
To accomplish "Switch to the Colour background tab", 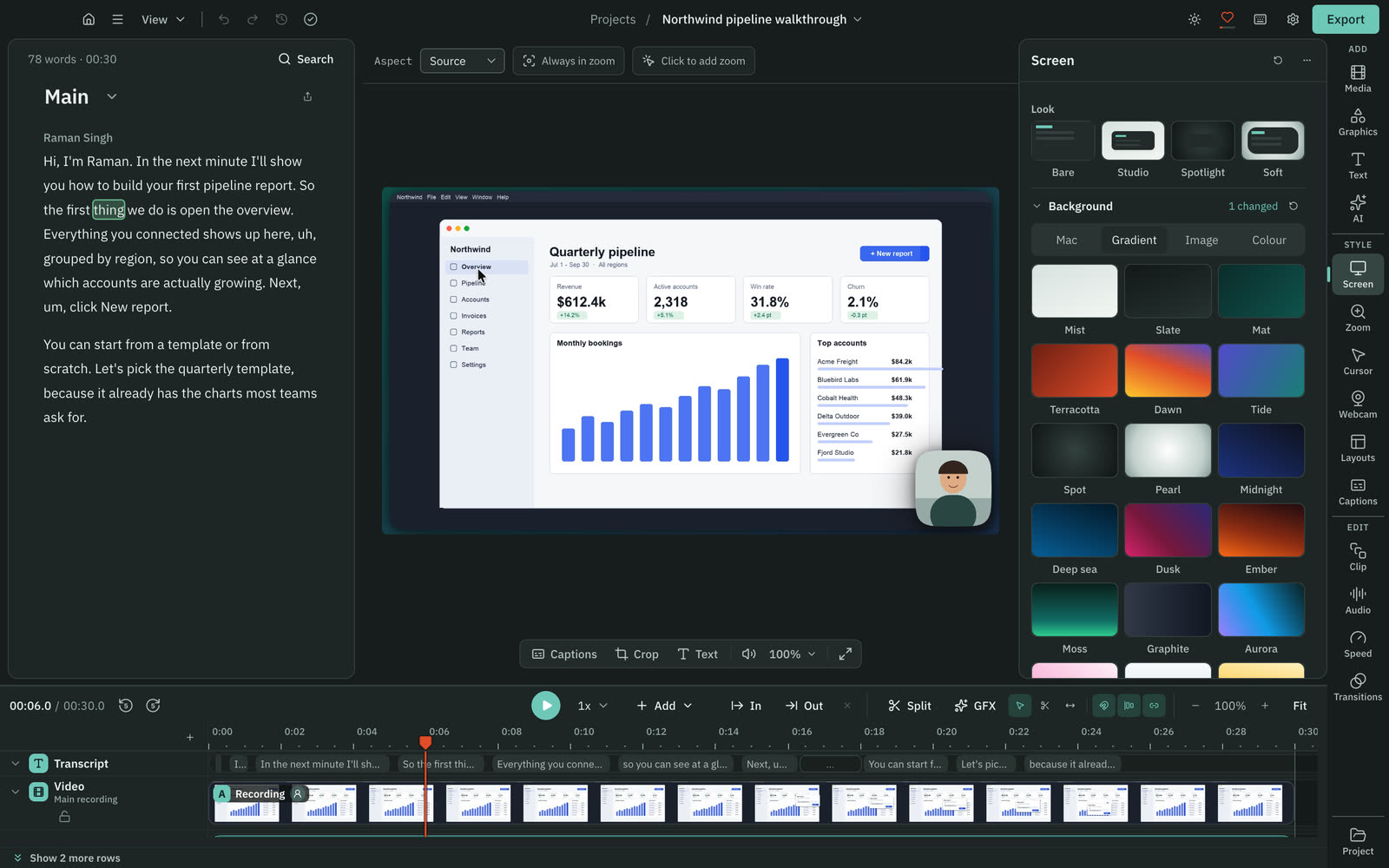I will pos(1268,240).
